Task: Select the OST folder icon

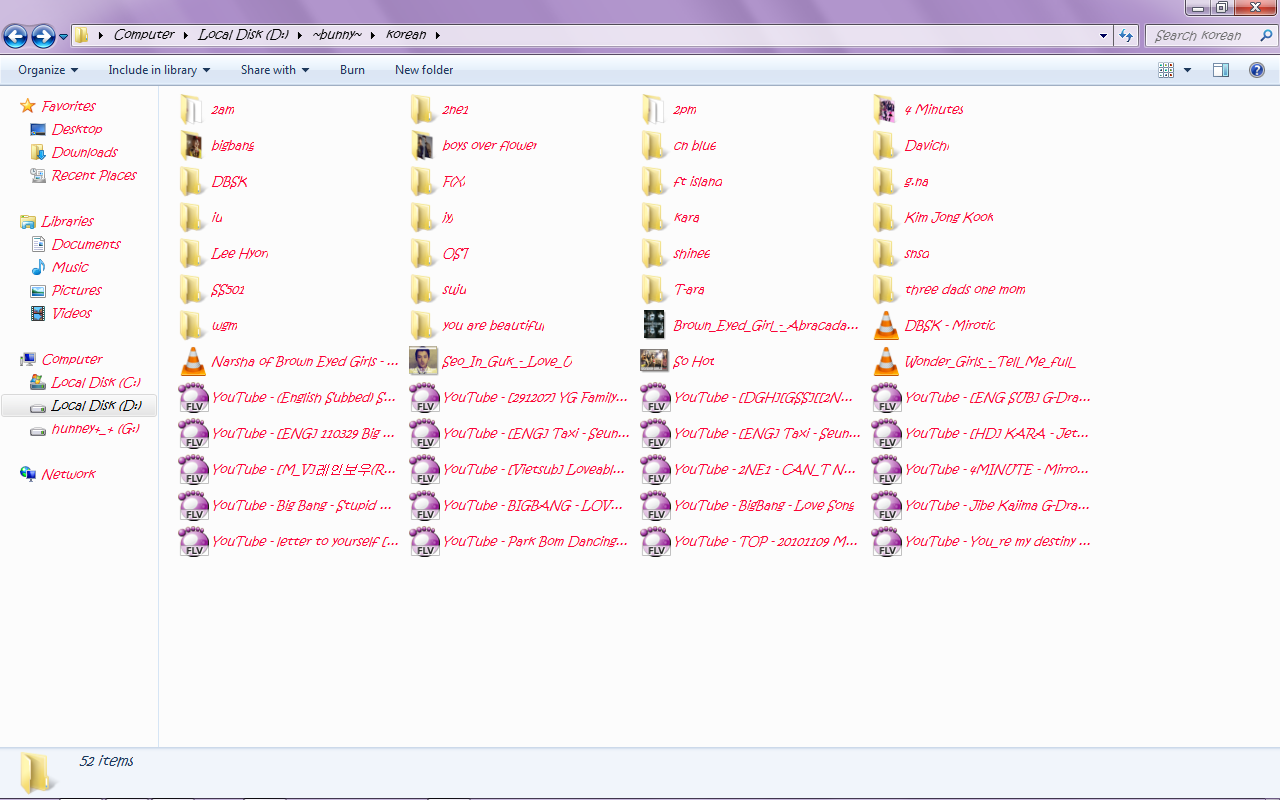Action: (x=422, y=253)
